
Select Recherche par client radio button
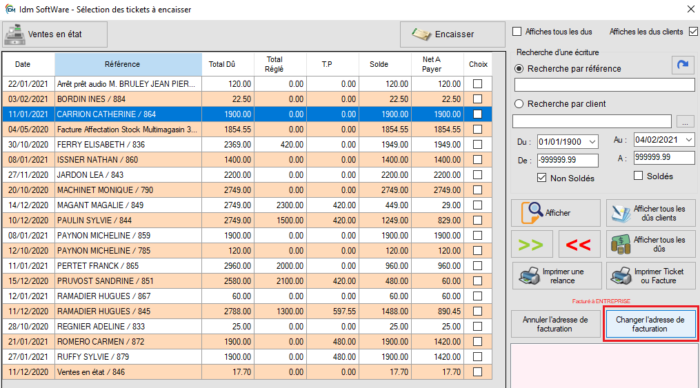519,104
